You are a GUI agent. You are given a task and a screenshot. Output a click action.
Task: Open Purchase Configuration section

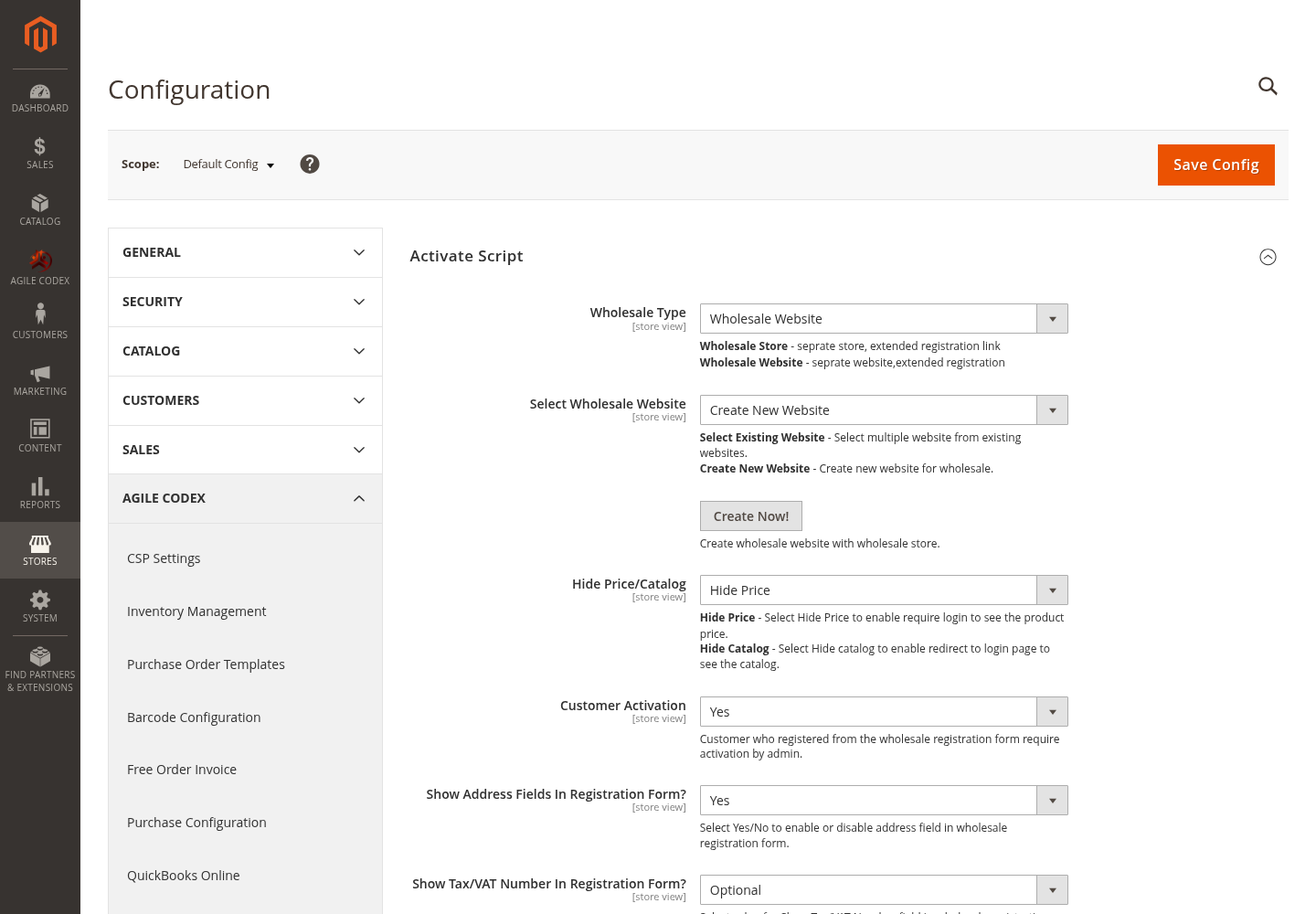(x=196, y=823)
